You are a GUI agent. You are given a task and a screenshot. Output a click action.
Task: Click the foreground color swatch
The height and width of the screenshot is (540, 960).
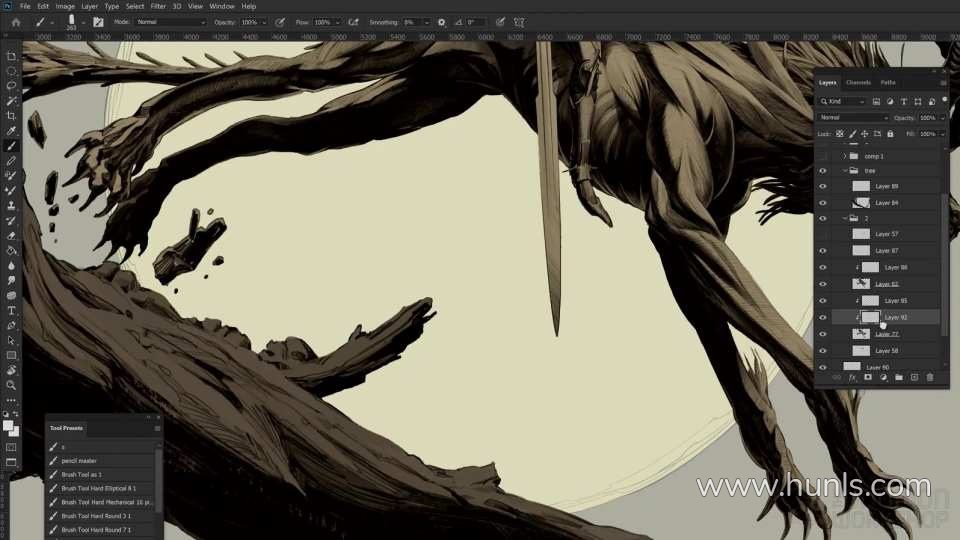click(9, 425)
